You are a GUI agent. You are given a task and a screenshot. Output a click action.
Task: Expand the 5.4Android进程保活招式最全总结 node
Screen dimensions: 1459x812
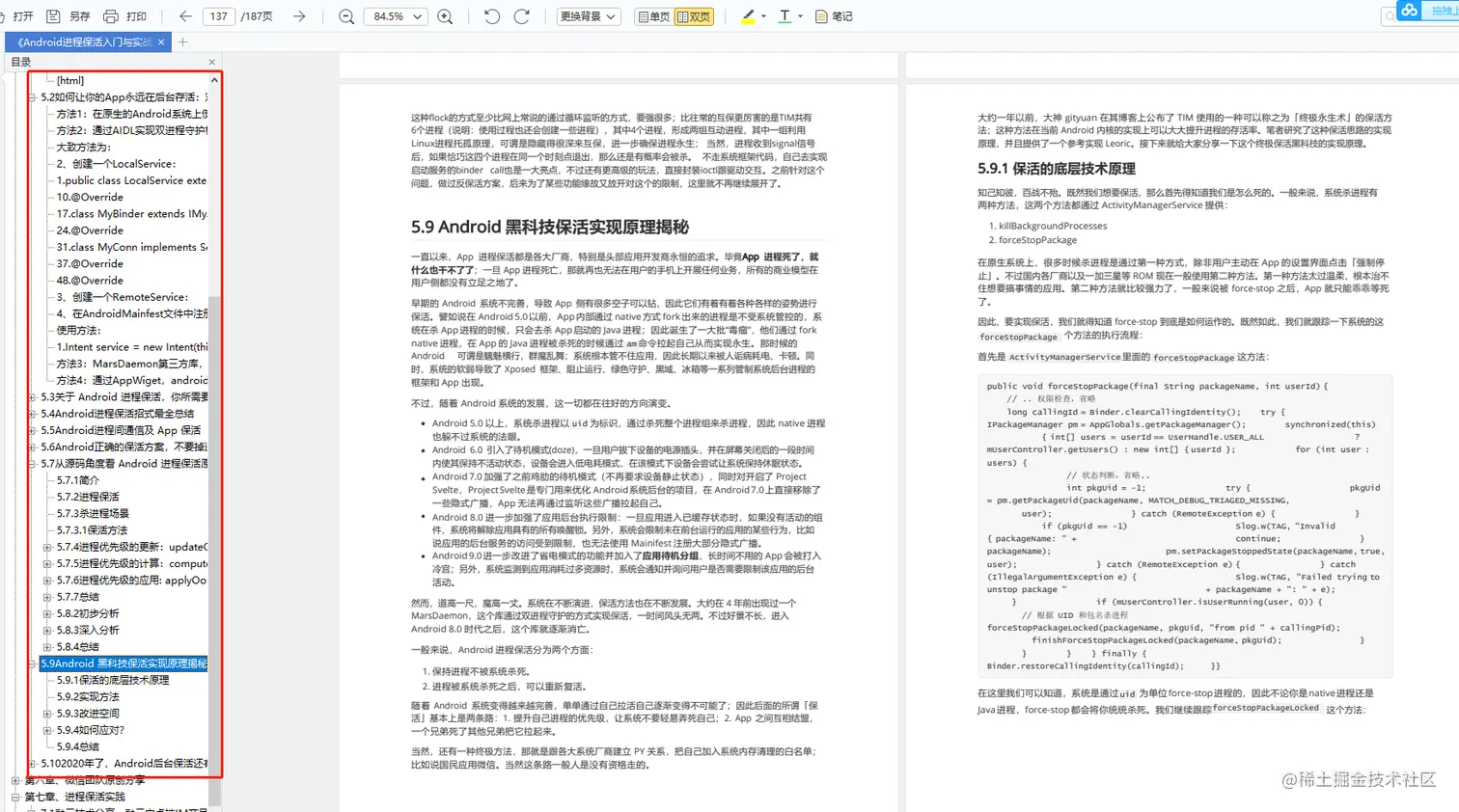(32, 414)
